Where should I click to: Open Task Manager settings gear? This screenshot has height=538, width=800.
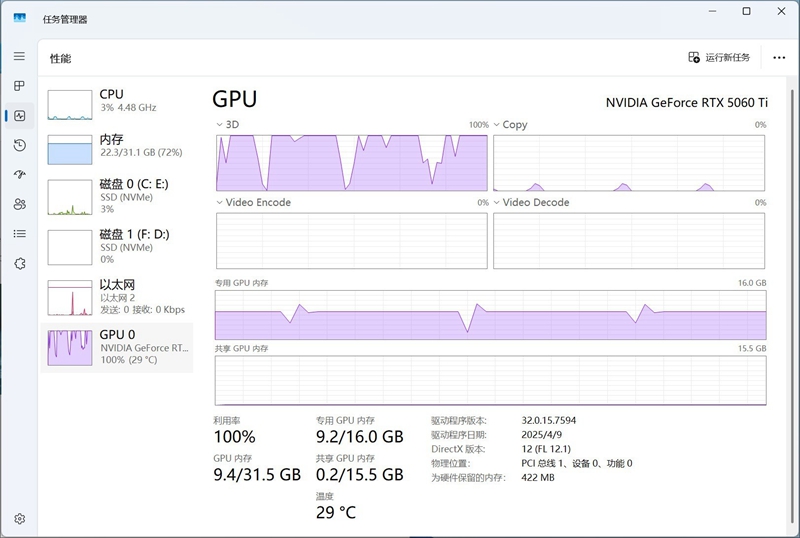pyautogui.click(x=19, y=519)
